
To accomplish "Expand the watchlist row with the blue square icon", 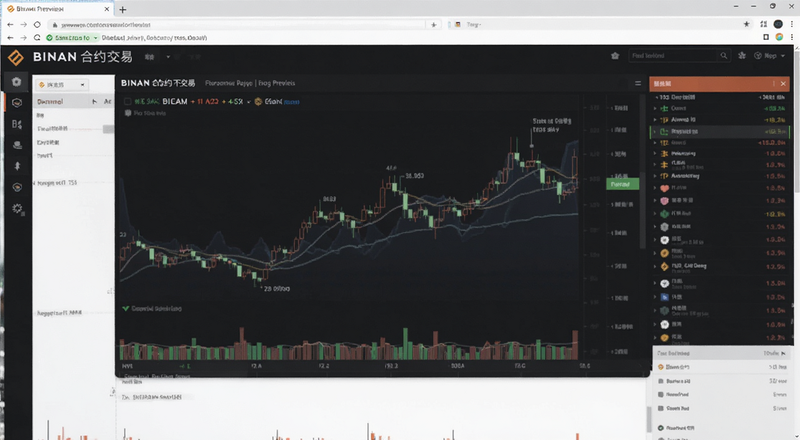I will [x=656, y=297].
